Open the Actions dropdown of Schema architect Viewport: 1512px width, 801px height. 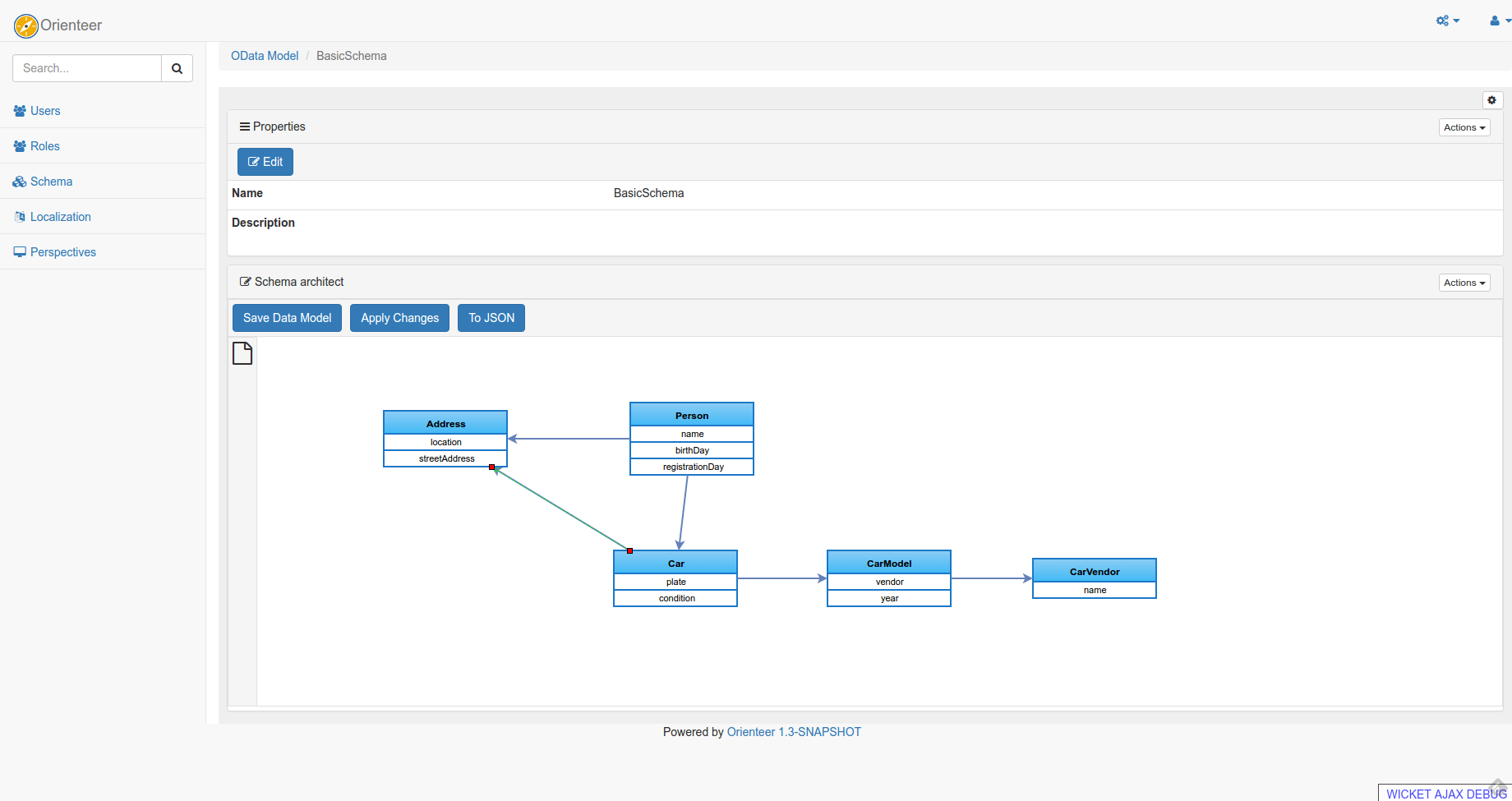pos(1464,282)
